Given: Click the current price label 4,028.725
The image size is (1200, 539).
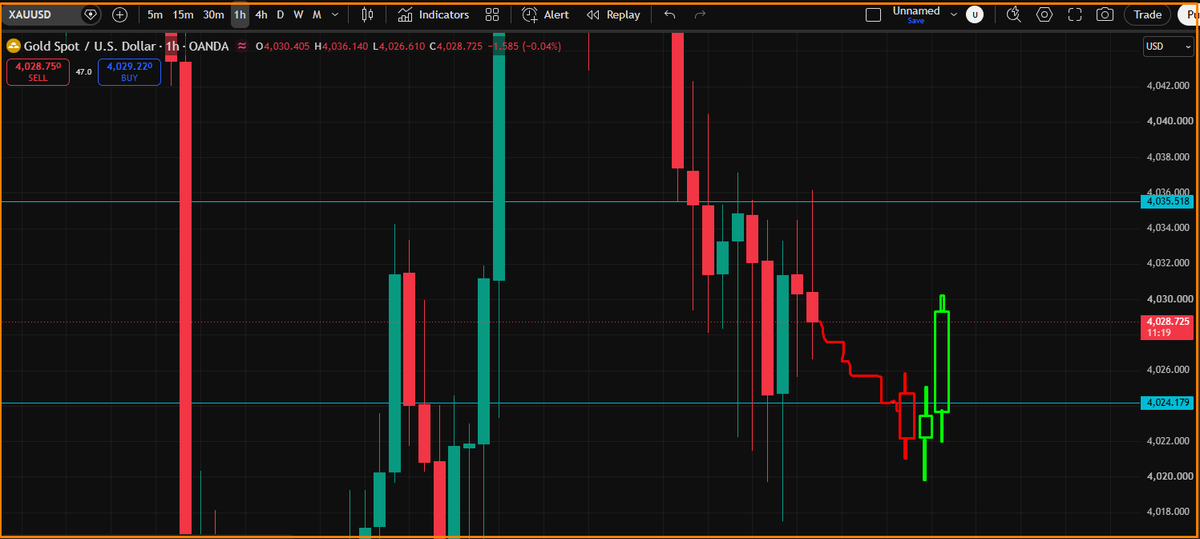Looking at the screenshot, I should coord(1166,326).
